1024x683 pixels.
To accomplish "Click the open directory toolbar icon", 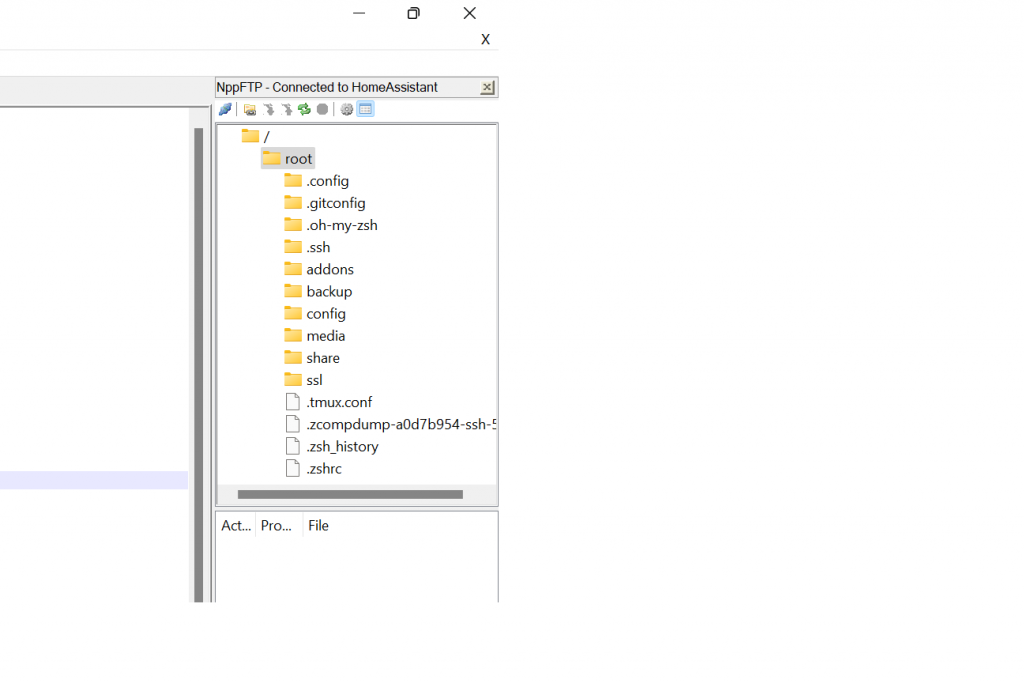I will [x=249, y=109].
